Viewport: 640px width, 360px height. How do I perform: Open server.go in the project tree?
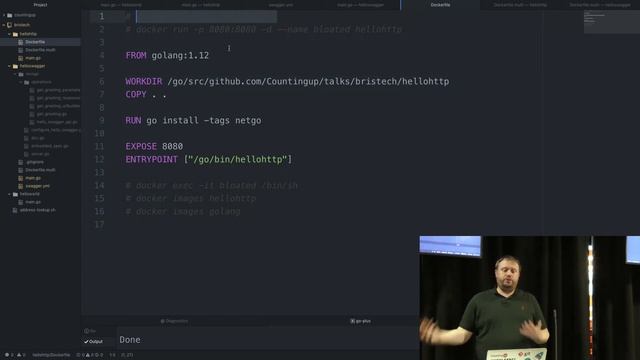tap(40, 154)
